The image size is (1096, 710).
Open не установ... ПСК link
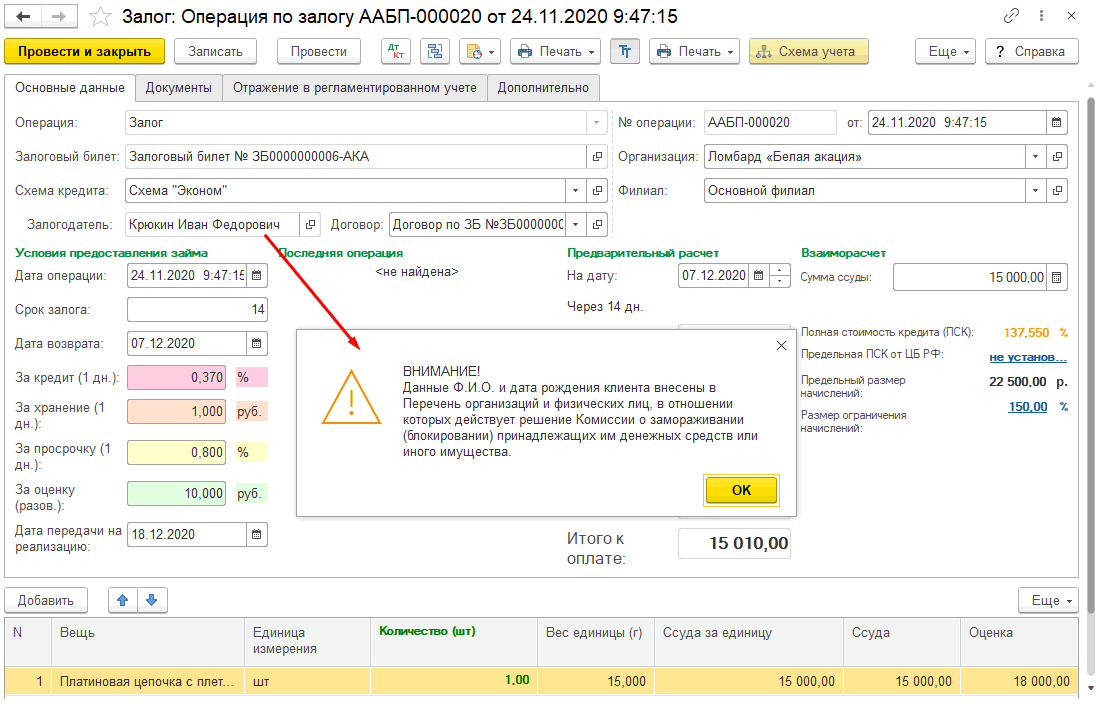coord(1028,357)
